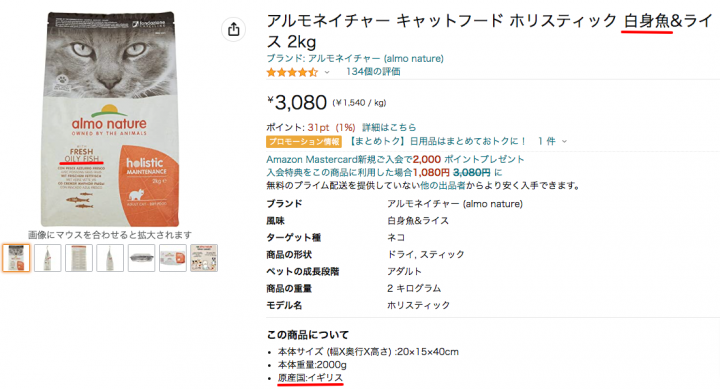Select the seventh thumbnail with illustrations
Image resolution: width=720 pixels, height=389 pixels.
tap(204, 258)
